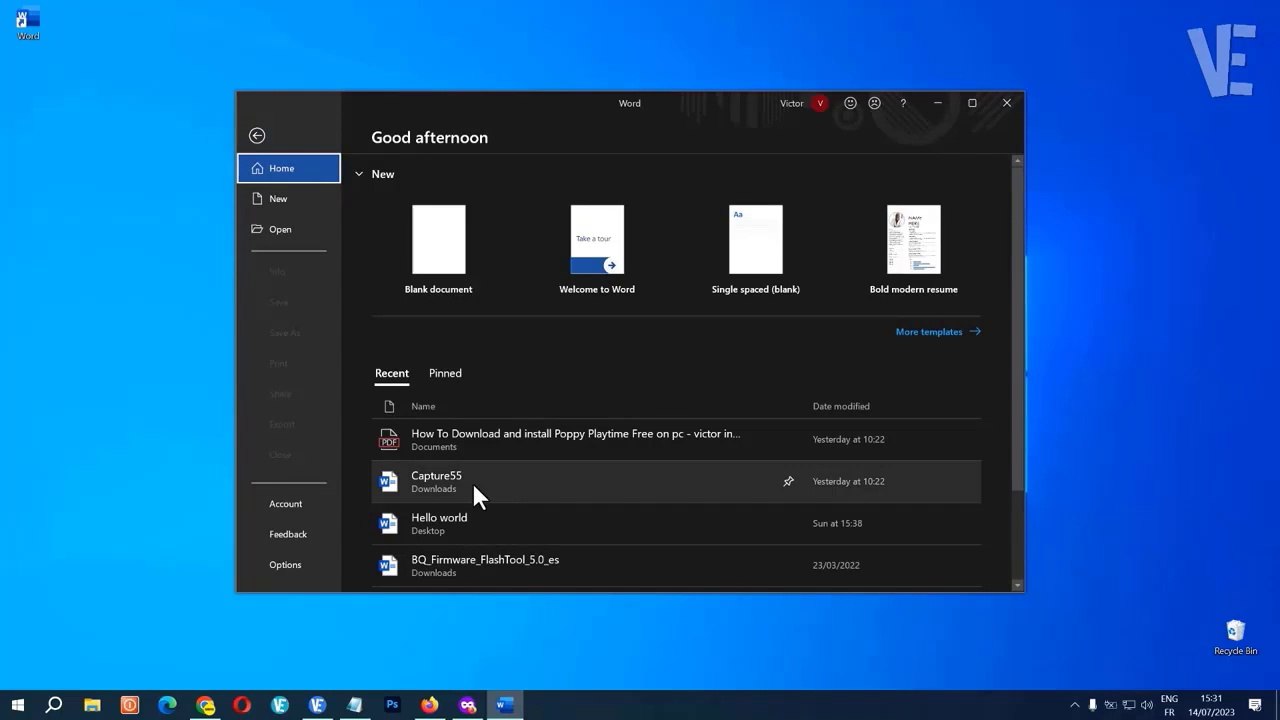Viewport: 1280px width, 720px height.
Task: Collapse the New templates section
Action: click(359, 174)
